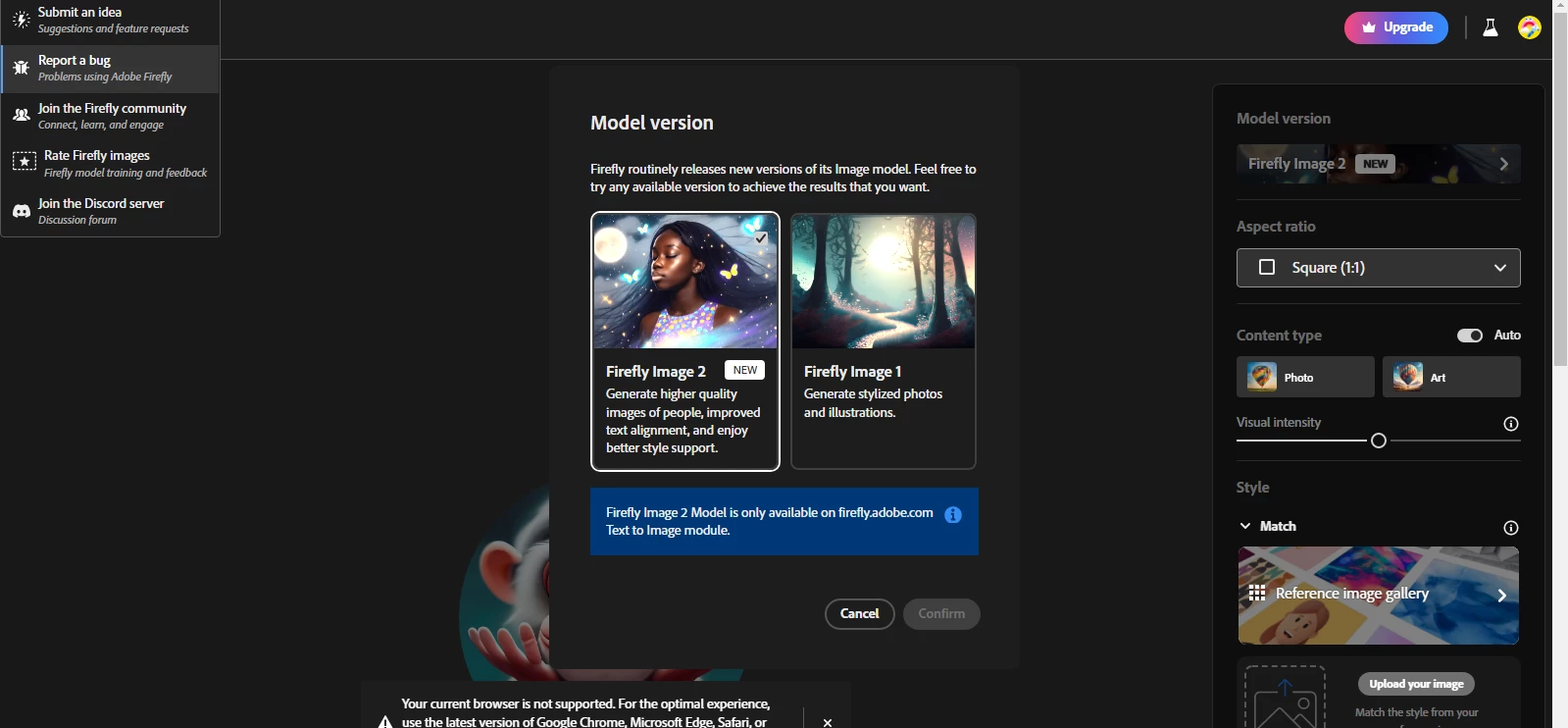The width and height of the screenshot is (1568, 728).
Task: Click the Upgrade button
Action: [x=1396, y=27]
